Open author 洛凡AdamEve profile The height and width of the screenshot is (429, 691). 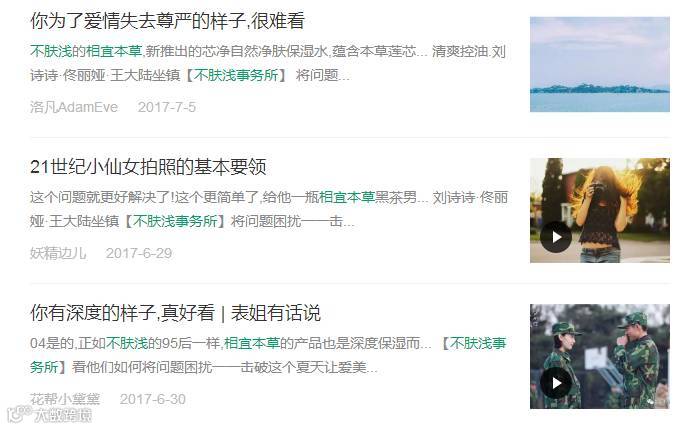point(74,107)
